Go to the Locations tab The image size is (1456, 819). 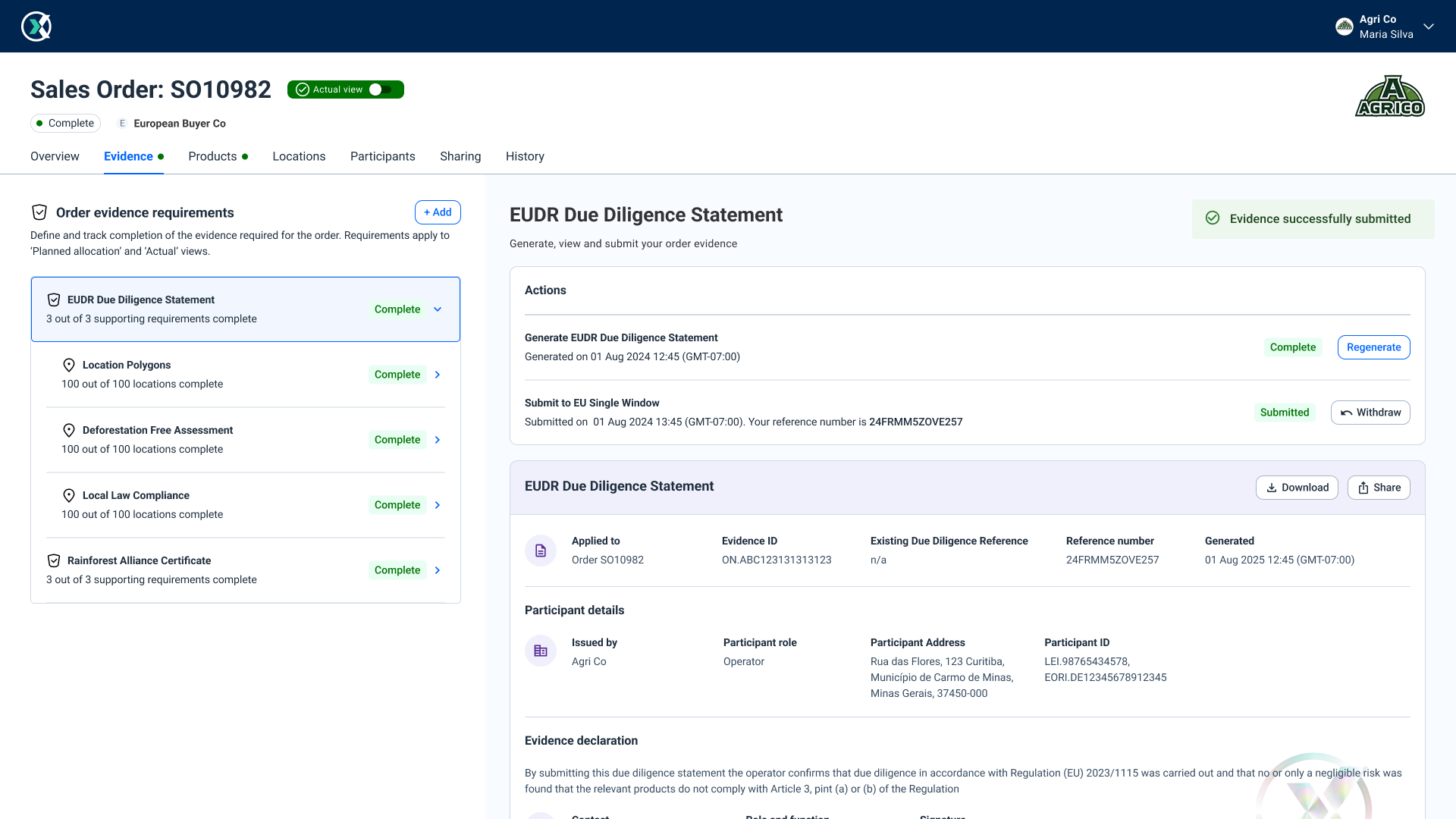point(299,156)
